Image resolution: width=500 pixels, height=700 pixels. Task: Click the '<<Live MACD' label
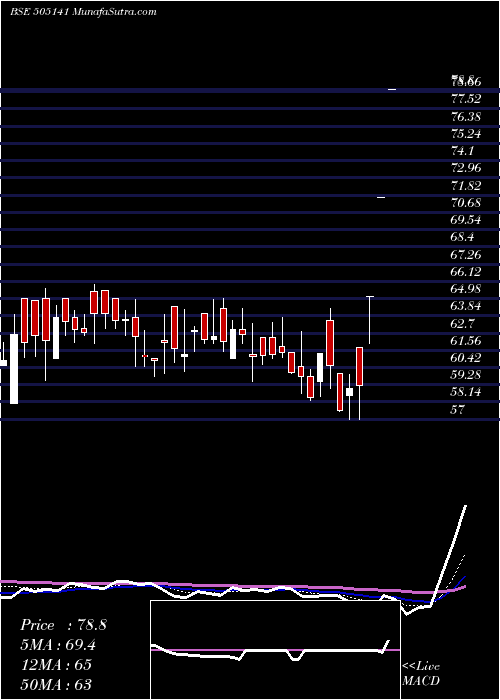(421, 674)
